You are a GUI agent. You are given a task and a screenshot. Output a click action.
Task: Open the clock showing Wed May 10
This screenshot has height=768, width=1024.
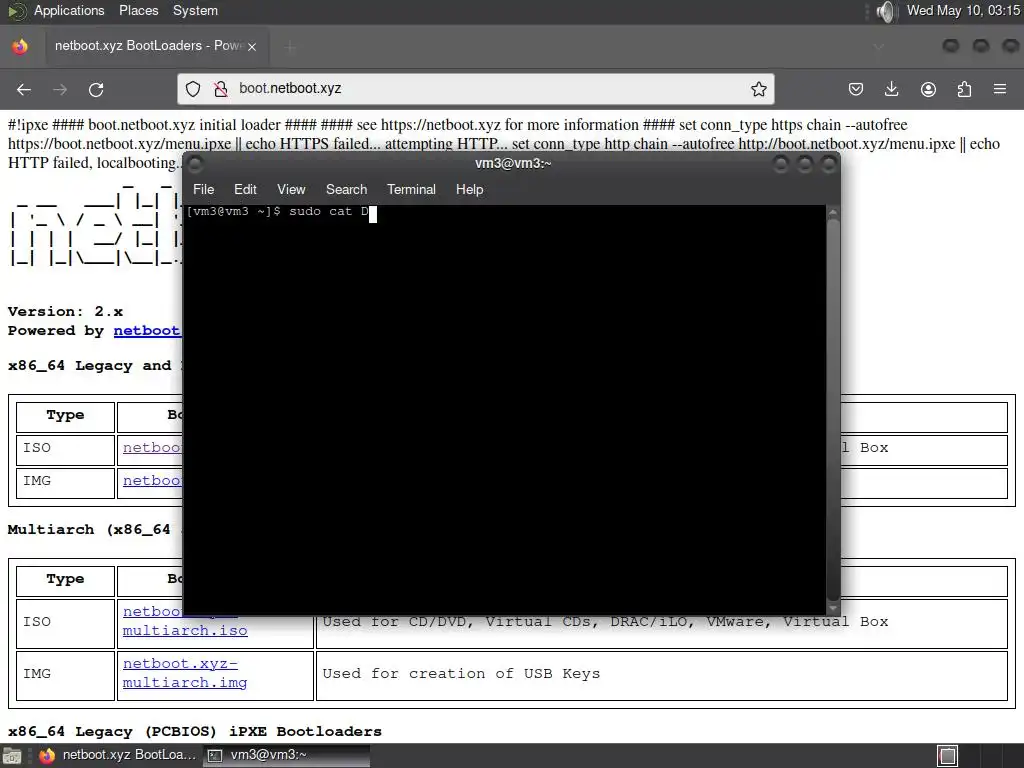[x=963, y=10]
